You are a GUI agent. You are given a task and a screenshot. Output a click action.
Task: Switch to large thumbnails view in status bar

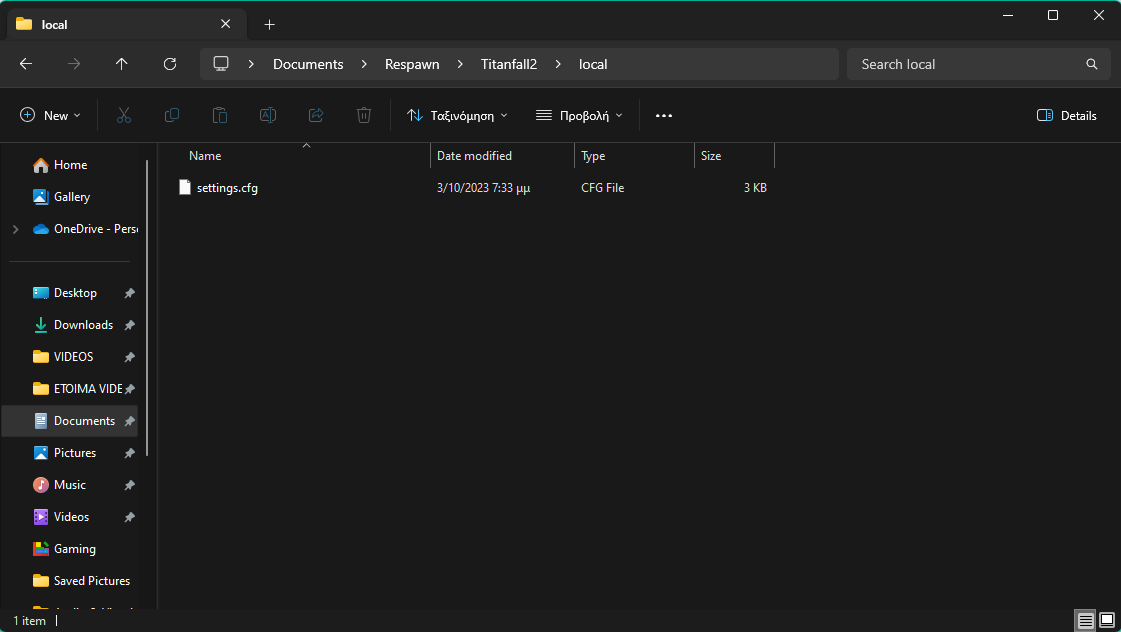pos(1107,621)
